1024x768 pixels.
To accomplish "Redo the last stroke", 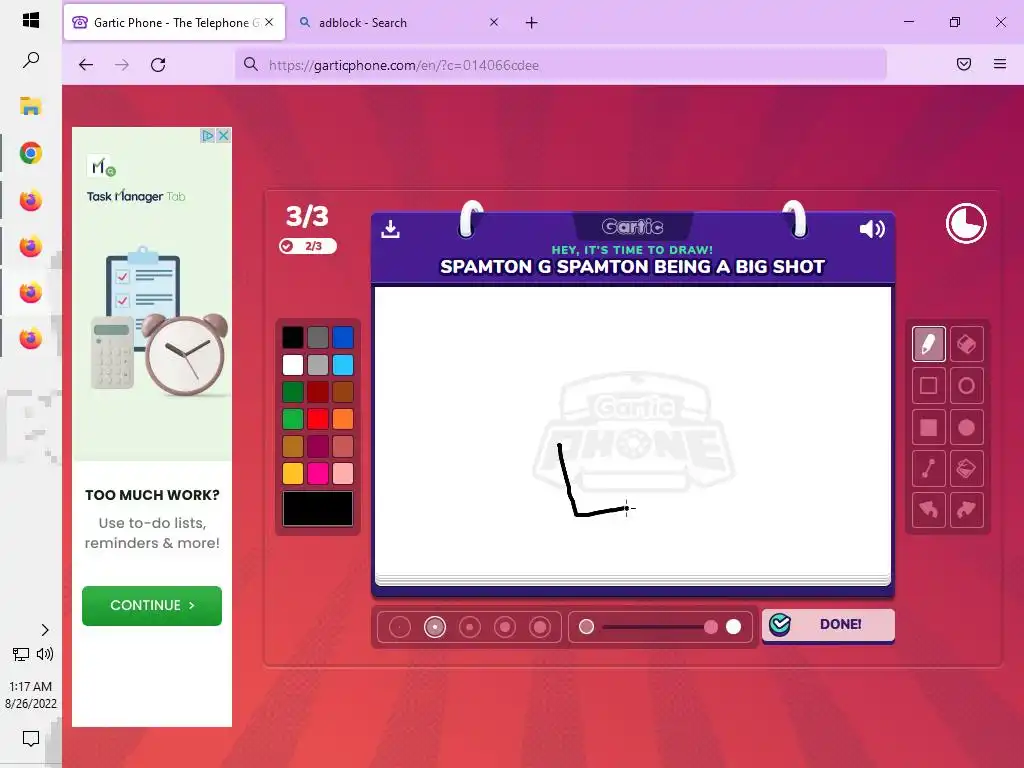I will click(x=966, y=509).
